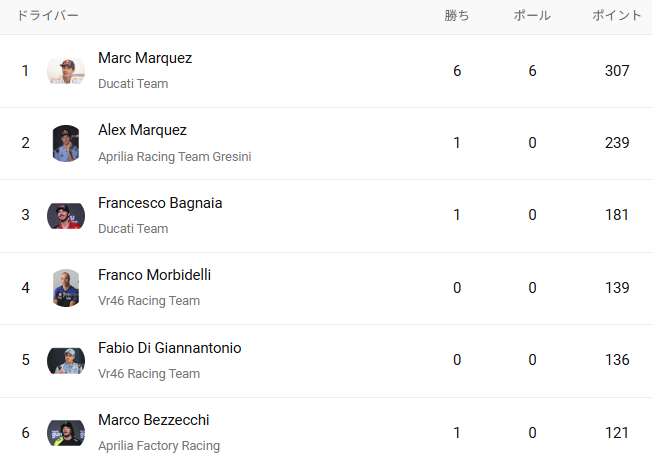This screenshot has height=459, width=652.
Task: Open Franco Morbidelli's name link
Action: tap(154, 275)
